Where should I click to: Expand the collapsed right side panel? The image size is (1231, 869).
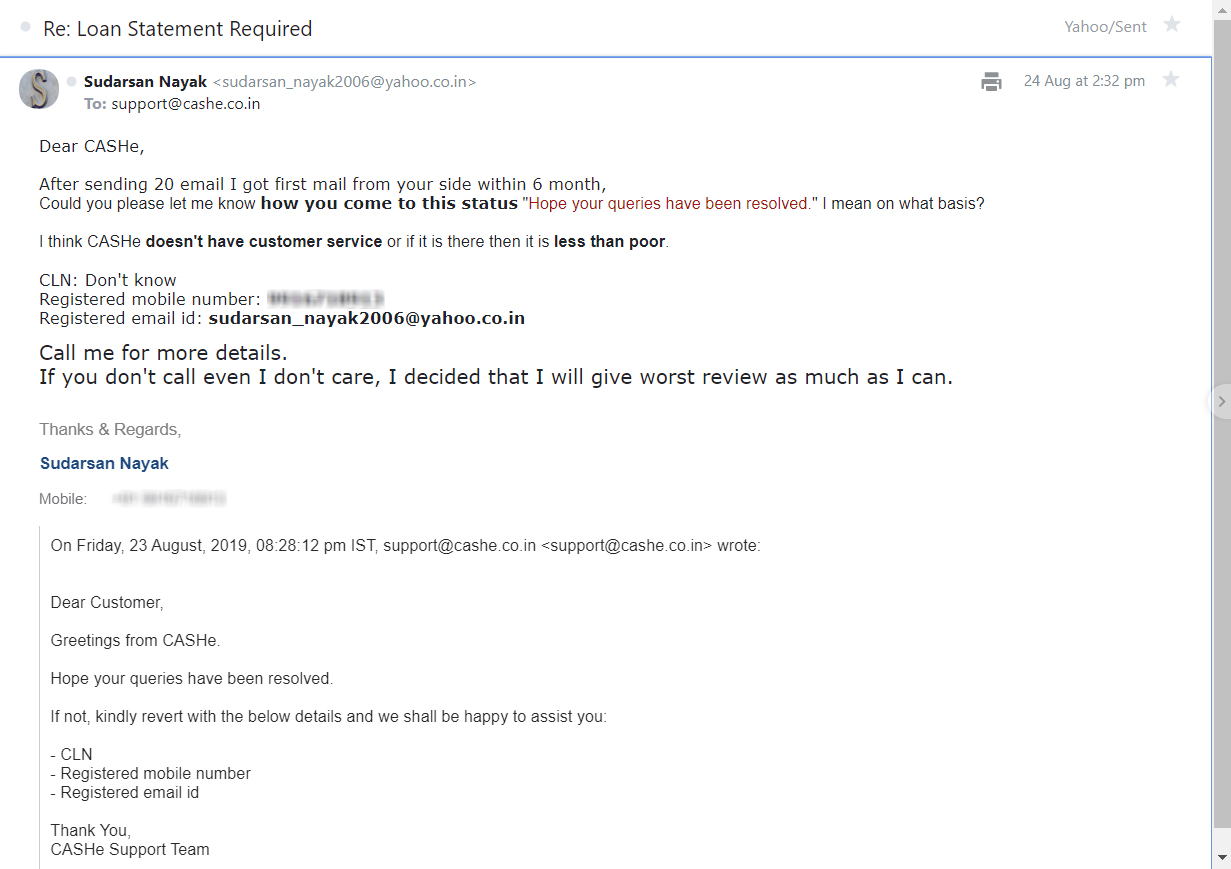point(1220,401)
